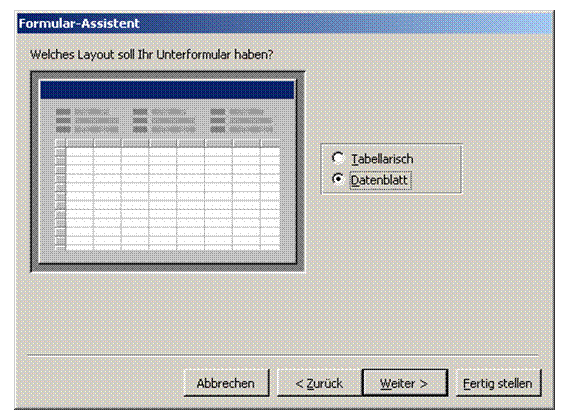
Task: Click the white datasheet grid in preview
Action: 173,198
